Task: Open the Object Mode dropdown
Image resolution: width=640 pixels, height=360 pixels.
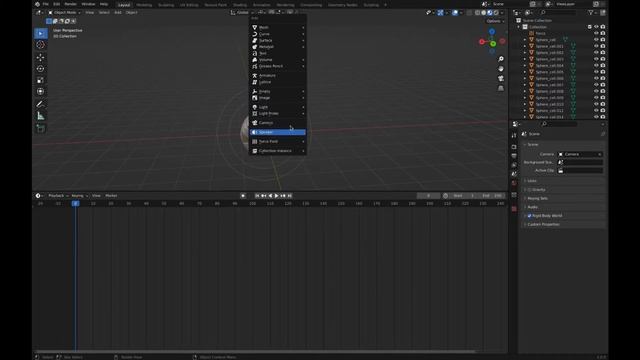Action: coord(64,13)
